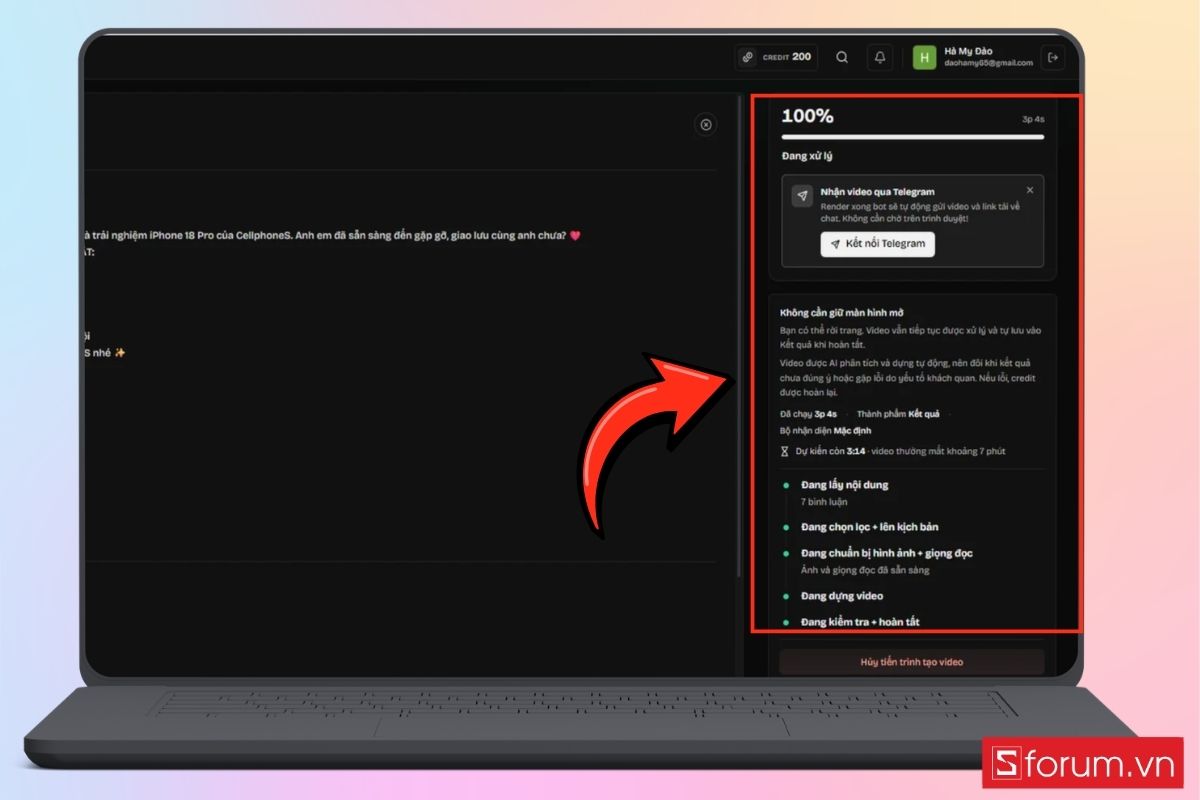Click the CREDIT 200 balance badge
Image resolution: width=1200 pixels, height=800 pixels.
(777, 58)
